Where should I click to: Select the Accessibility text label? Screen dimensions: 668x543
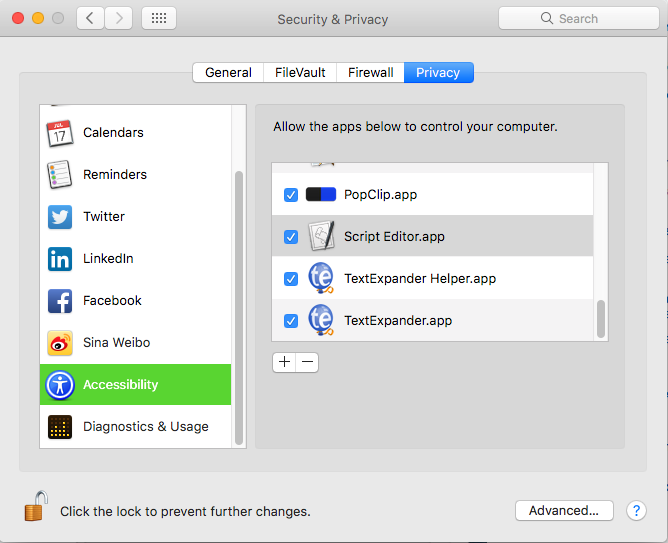[x=121, y=385]
